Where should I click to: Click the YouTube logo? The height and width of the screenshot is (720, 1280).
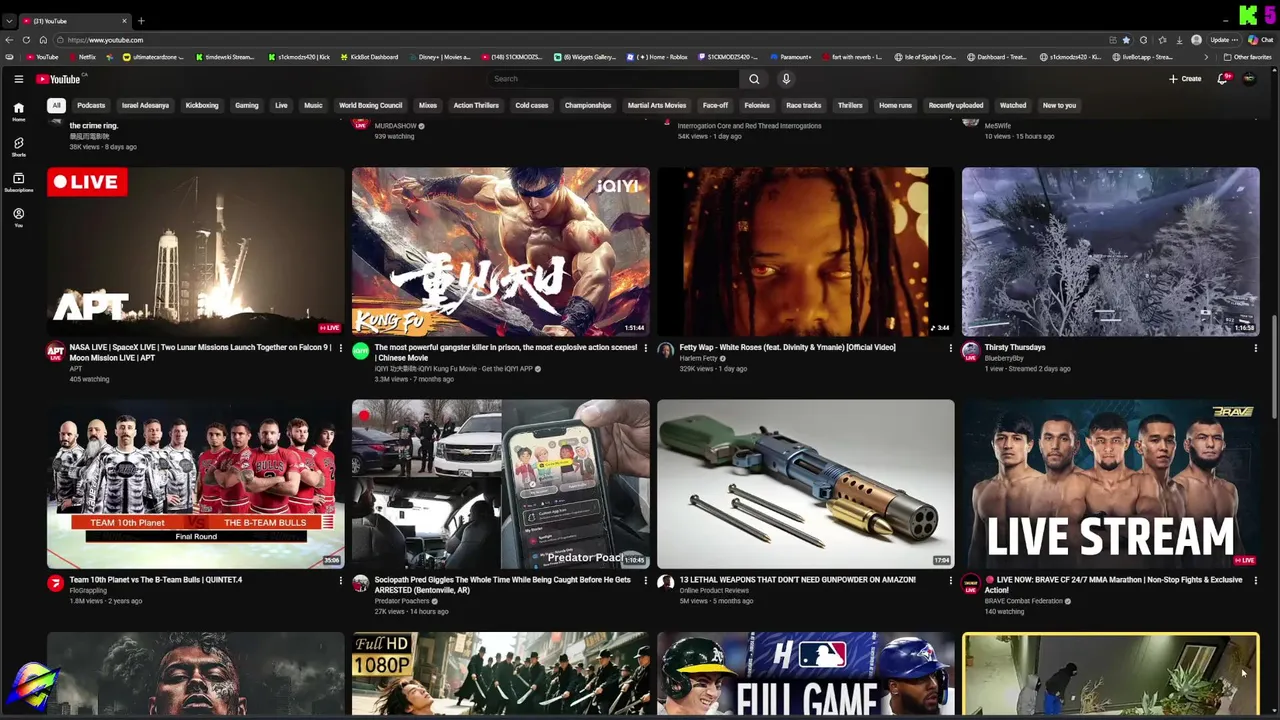click(x=60, y=79)
